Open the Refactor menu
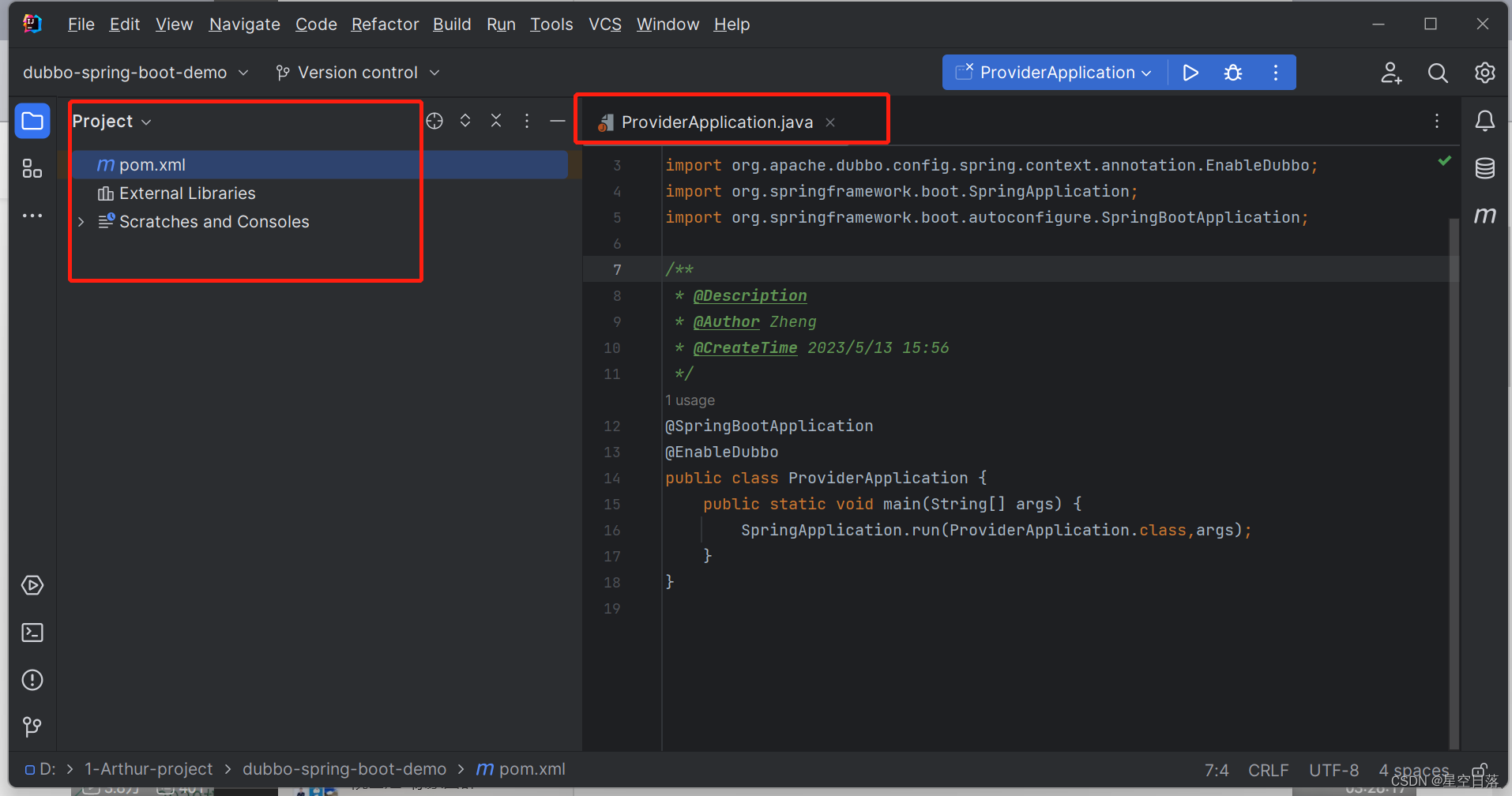 (x=385, y=24)
